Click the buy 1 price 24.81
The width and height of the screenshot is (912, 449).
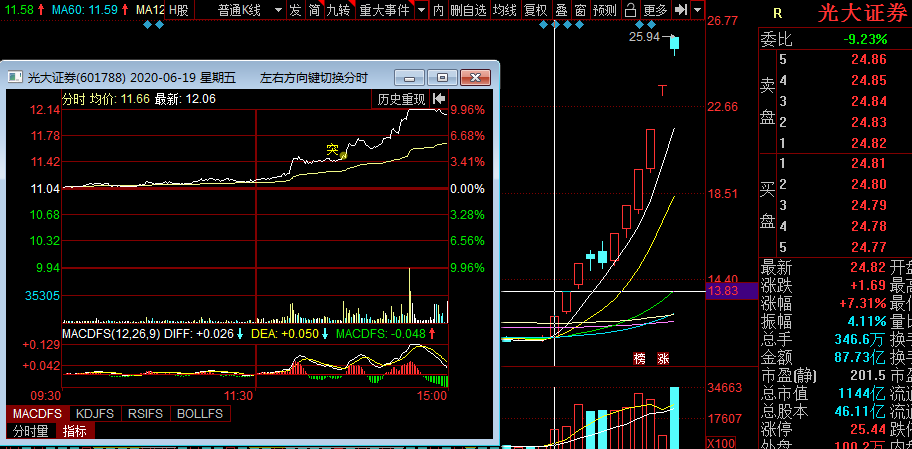click(x=869, y=163)
